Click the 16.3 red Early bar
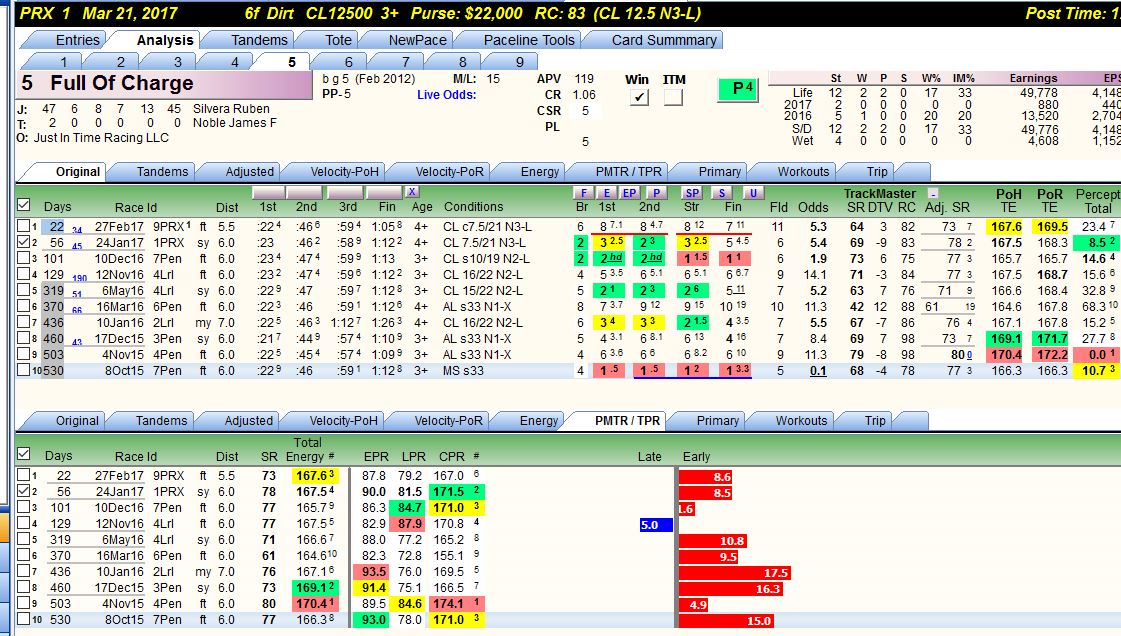This screenshot has height=636, width=1121. click(731, 589)
